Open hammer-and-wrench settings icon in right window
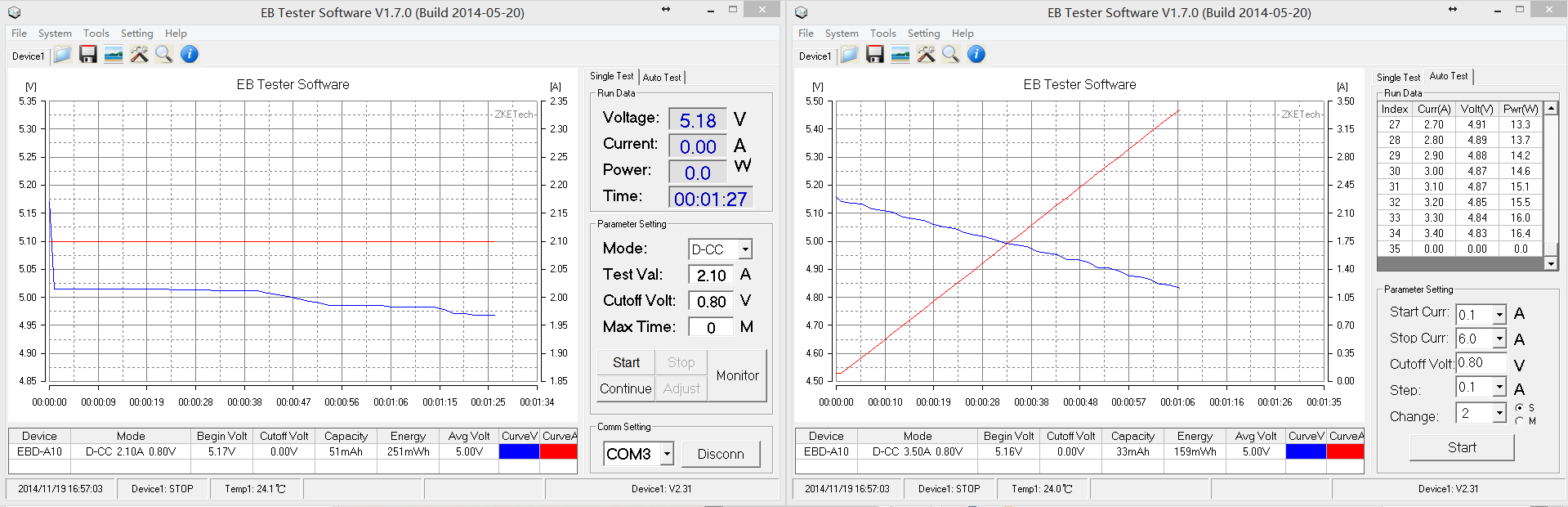This screenshot has height=507, width=1568. (x=926, y=55)
